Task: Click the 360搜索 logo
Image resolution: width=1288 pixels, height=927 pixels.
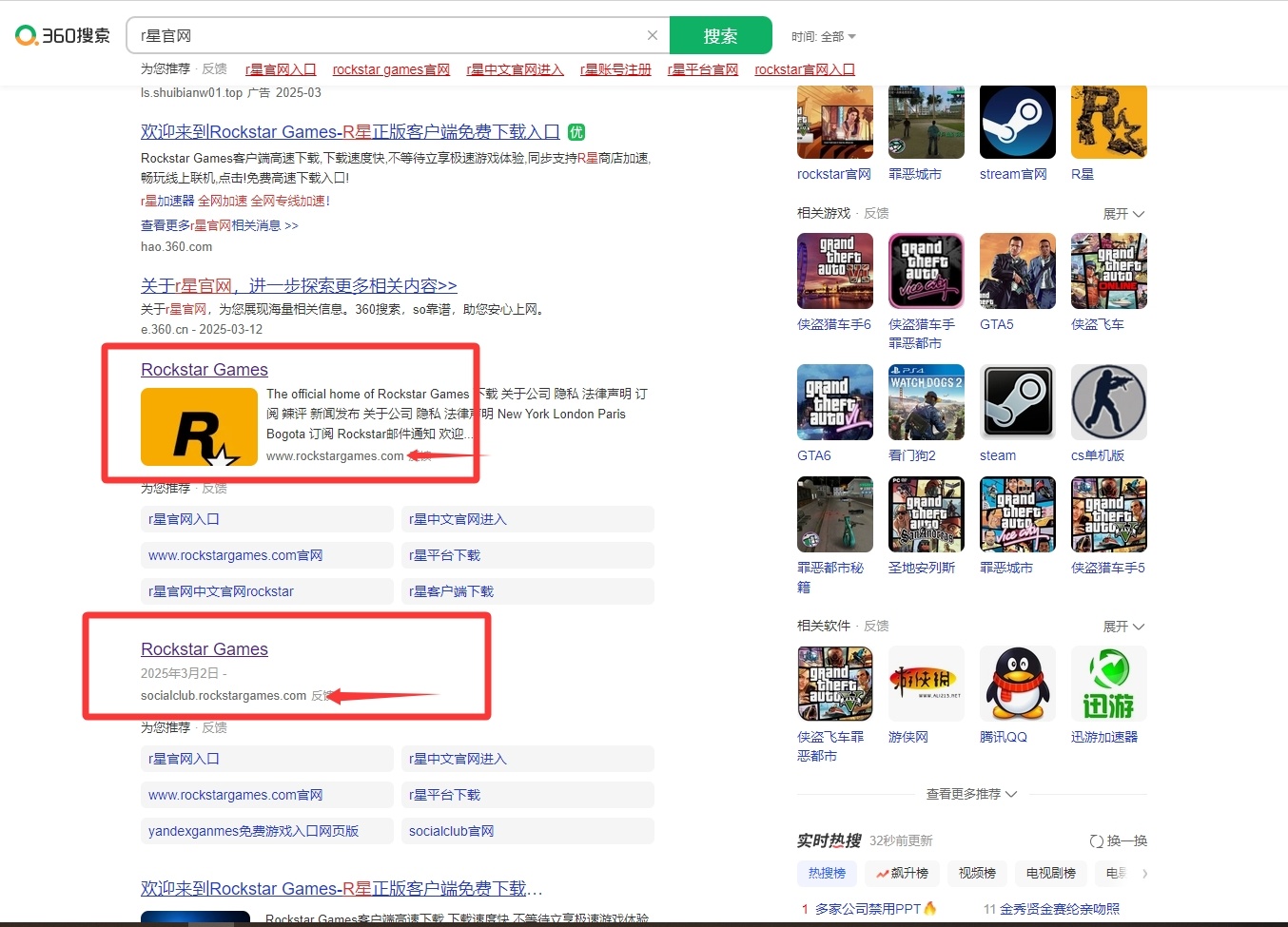Action: 63,36
